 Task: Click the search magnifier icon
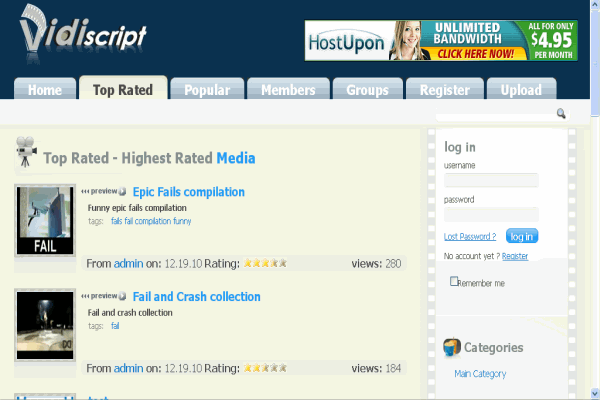561,114
